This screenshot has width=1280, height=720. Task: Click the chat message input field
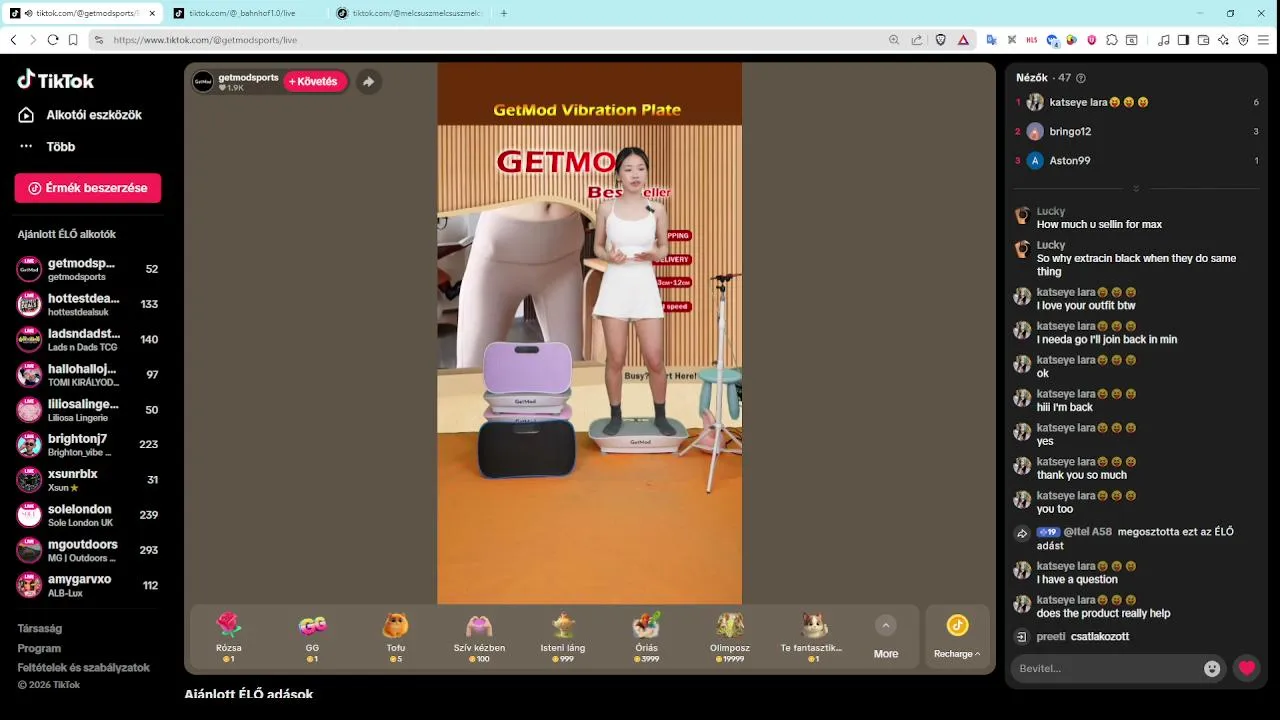tap(1107, 668)
